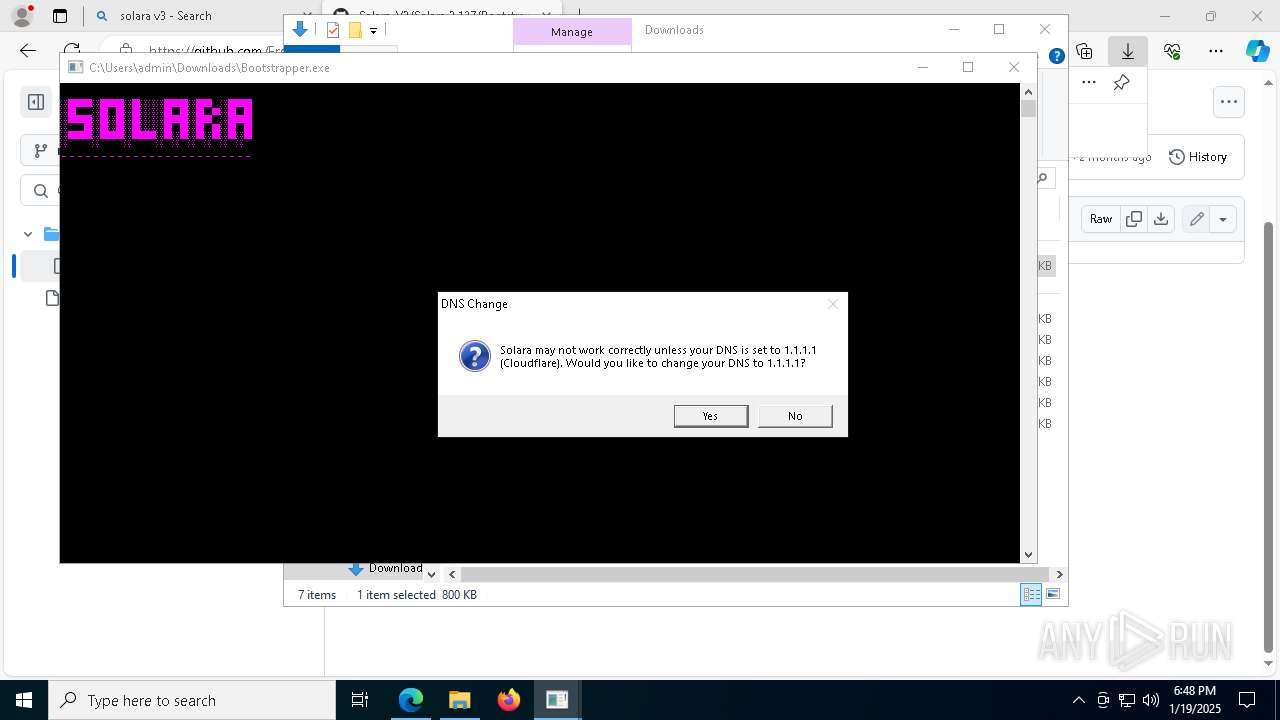Open Edge Settings and more menu

click(x=1216, y=51)
